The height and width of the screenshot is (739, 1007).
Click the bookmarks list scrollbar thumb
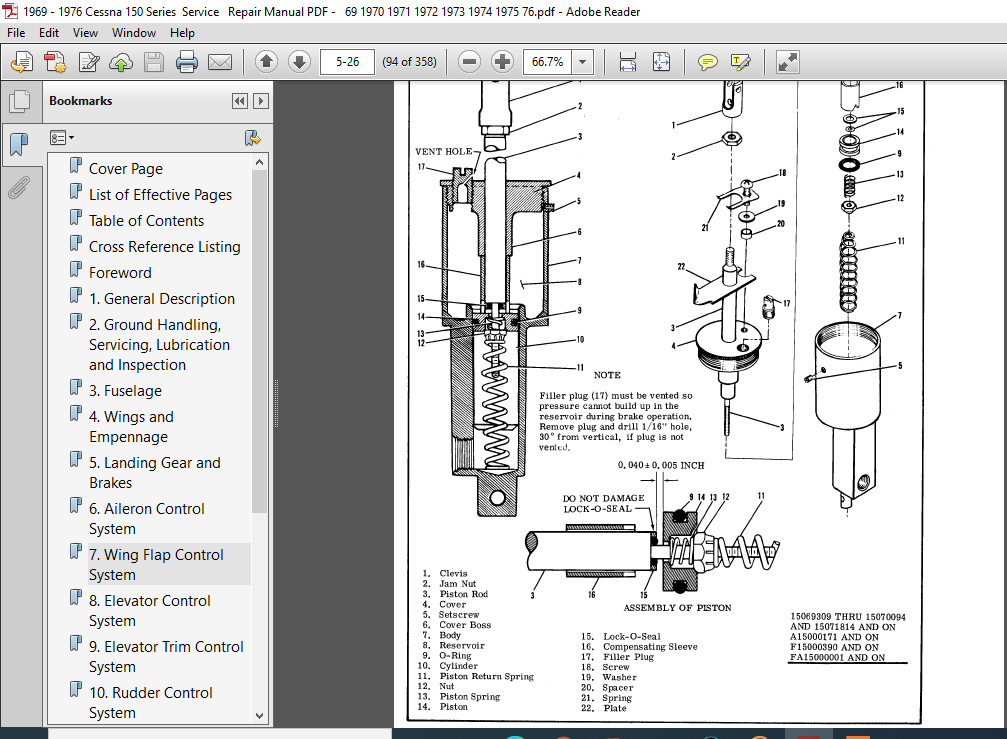click(x=259, y=342)
